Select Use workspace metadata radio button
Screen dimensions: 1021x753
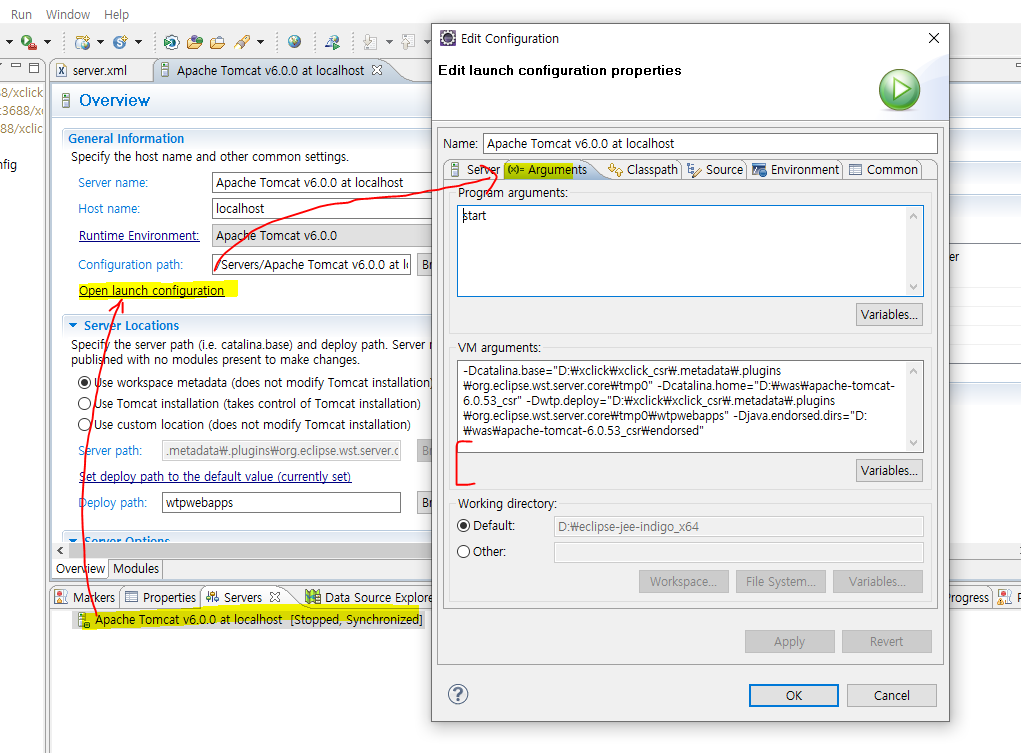(x=84, y=382)
